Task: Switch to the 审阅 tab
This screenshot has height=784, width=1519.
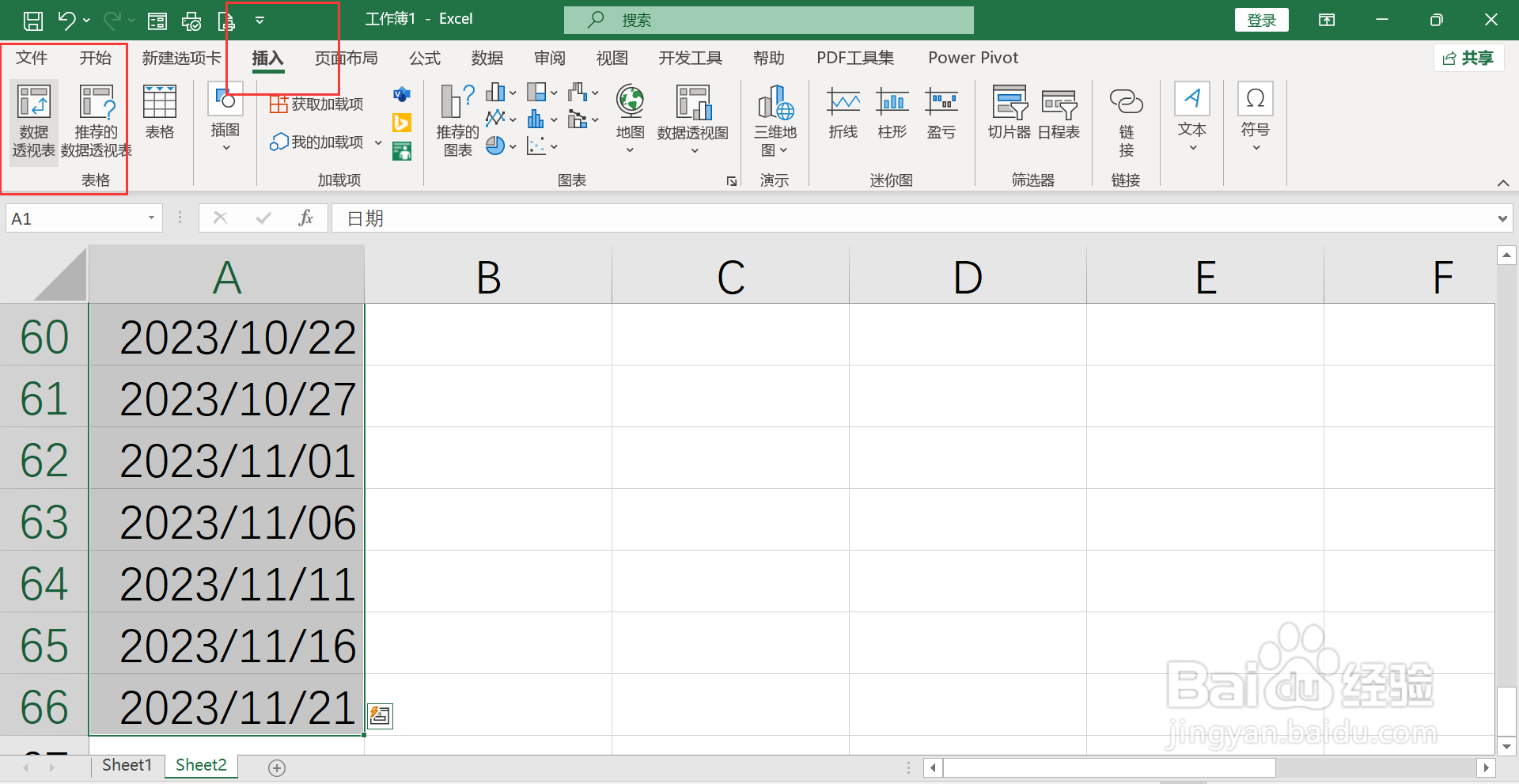Action: [x=549, y=58]
